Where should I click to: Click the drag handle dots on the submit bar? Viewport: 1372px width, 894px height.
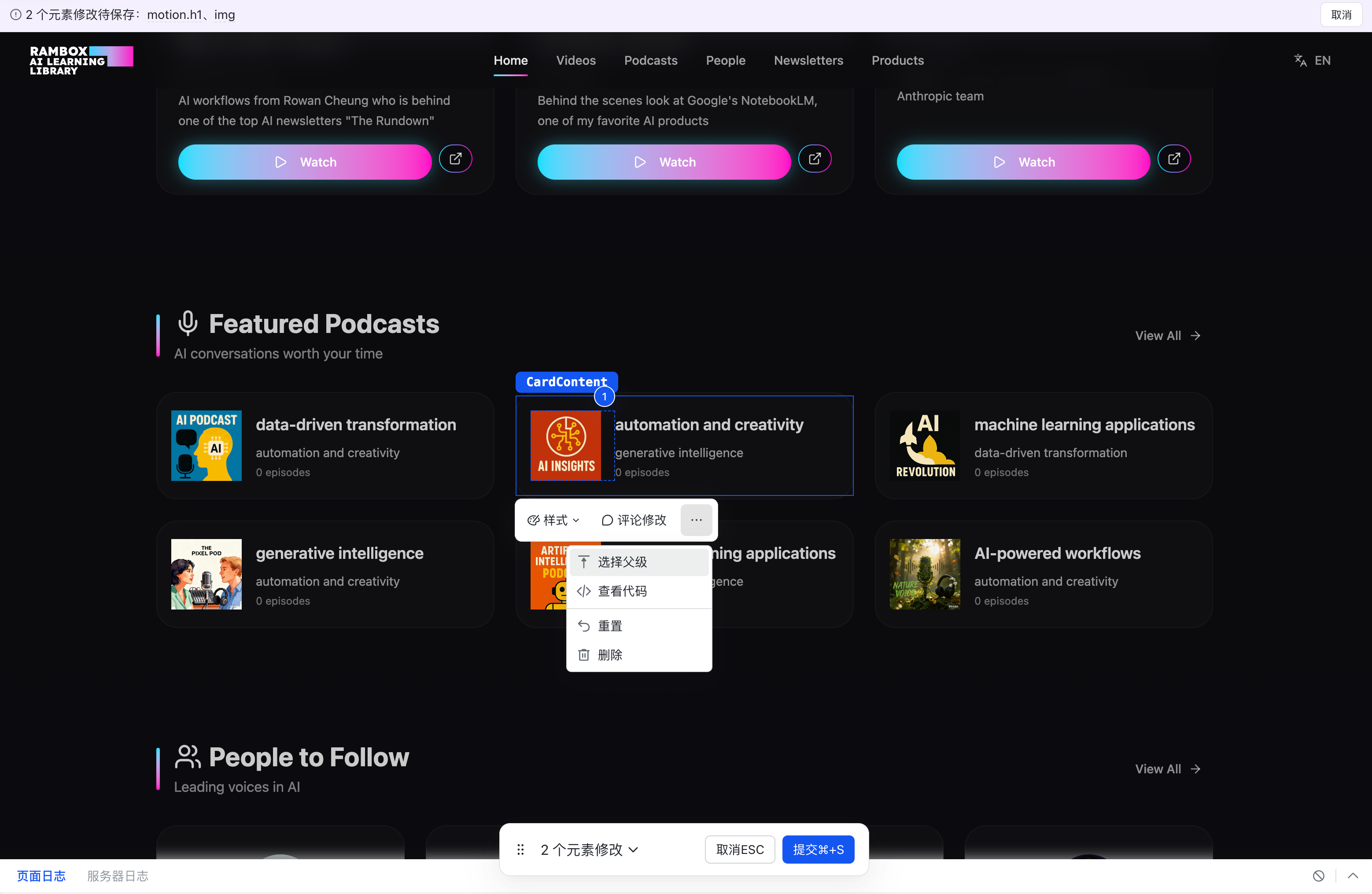[x=520, y=850]
